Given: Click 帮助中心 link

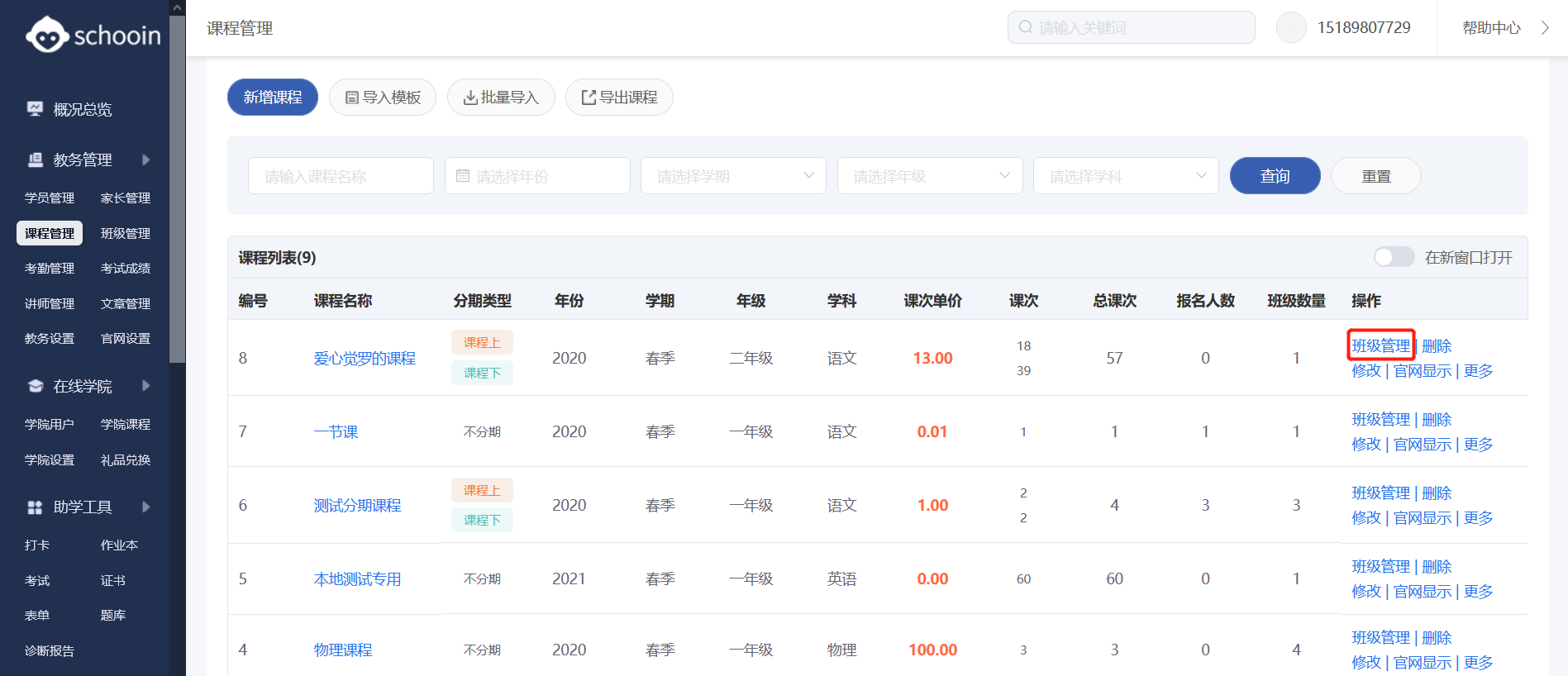Looking at the screenshot, I should [x=1491, y=27].
